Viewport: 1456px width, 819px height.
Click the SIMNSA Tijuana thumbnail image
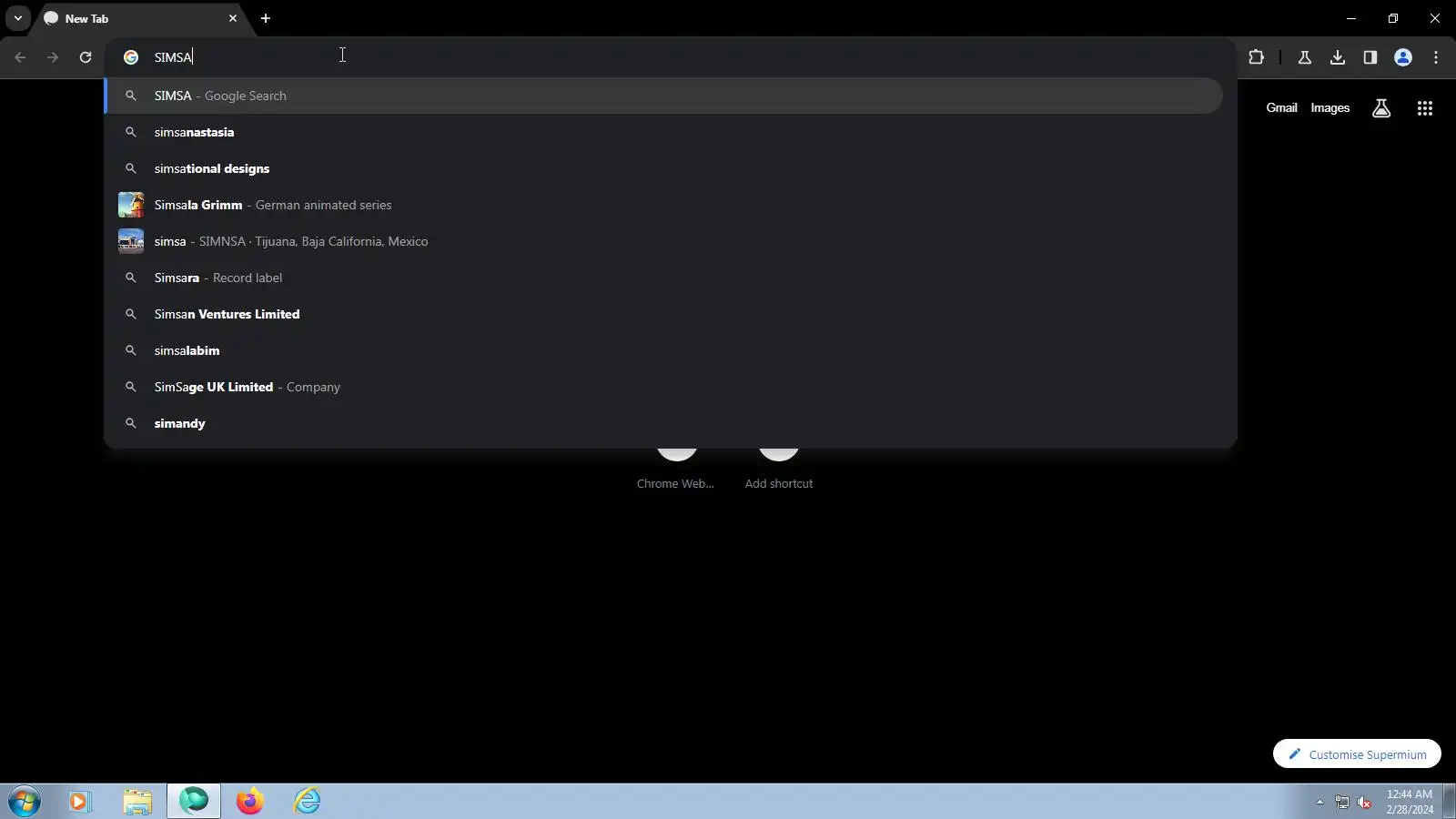pos(131,241)
